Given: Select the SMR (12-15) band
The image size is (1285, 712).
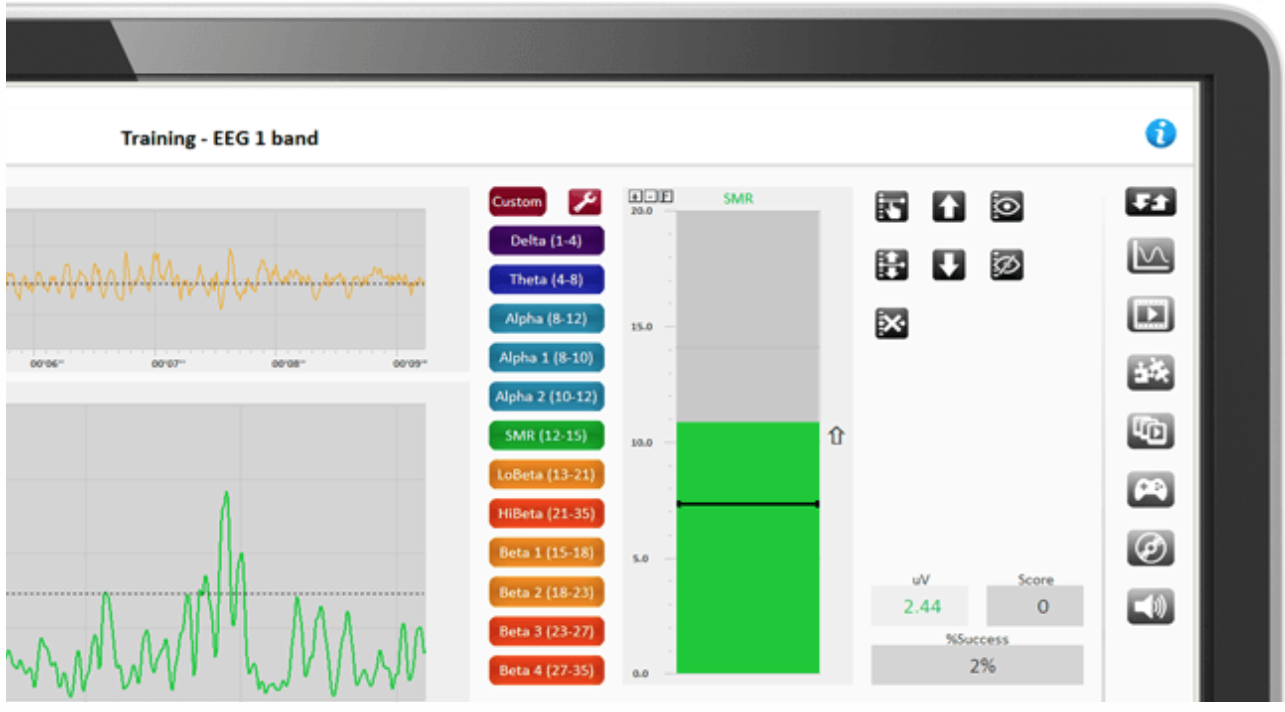Looking at the screenshot, I should click(x=547, y=436).
